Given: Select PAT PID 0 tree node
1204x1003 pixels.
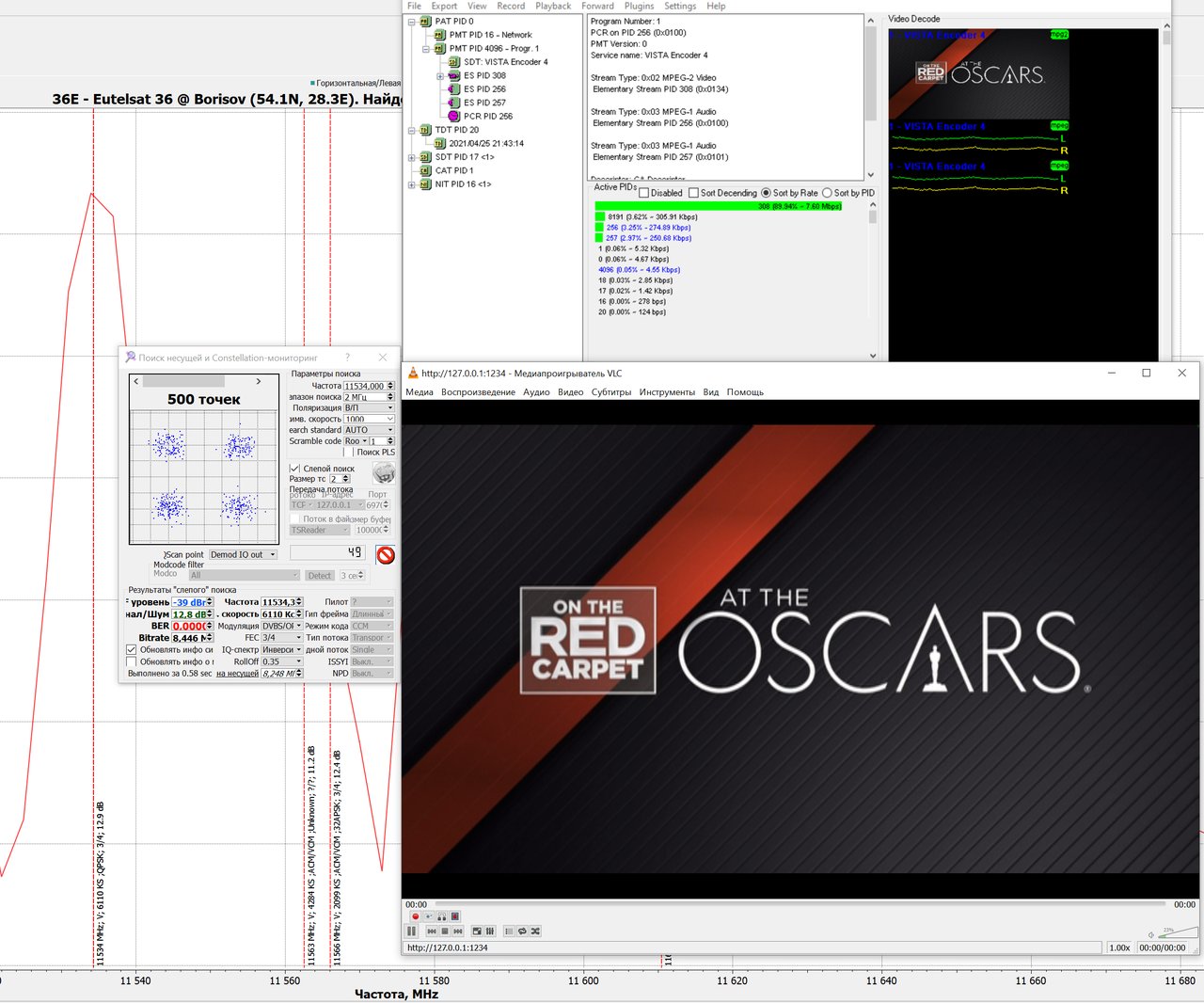Looking at the screenshot, I should point(454,21).
